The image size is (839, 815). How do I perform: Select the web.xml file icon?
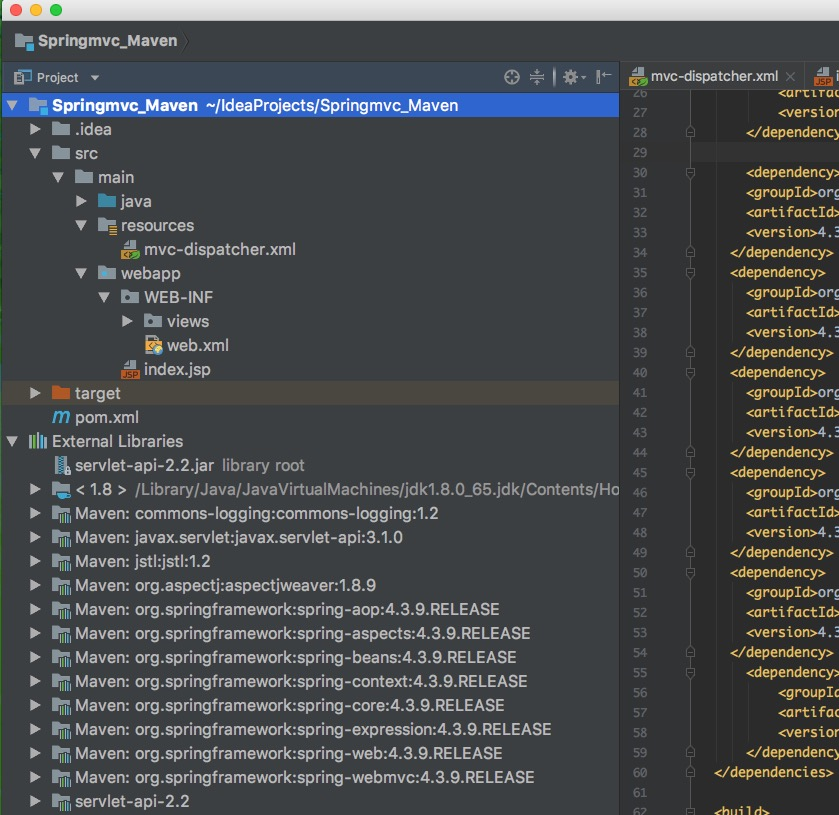click(154, 345)
